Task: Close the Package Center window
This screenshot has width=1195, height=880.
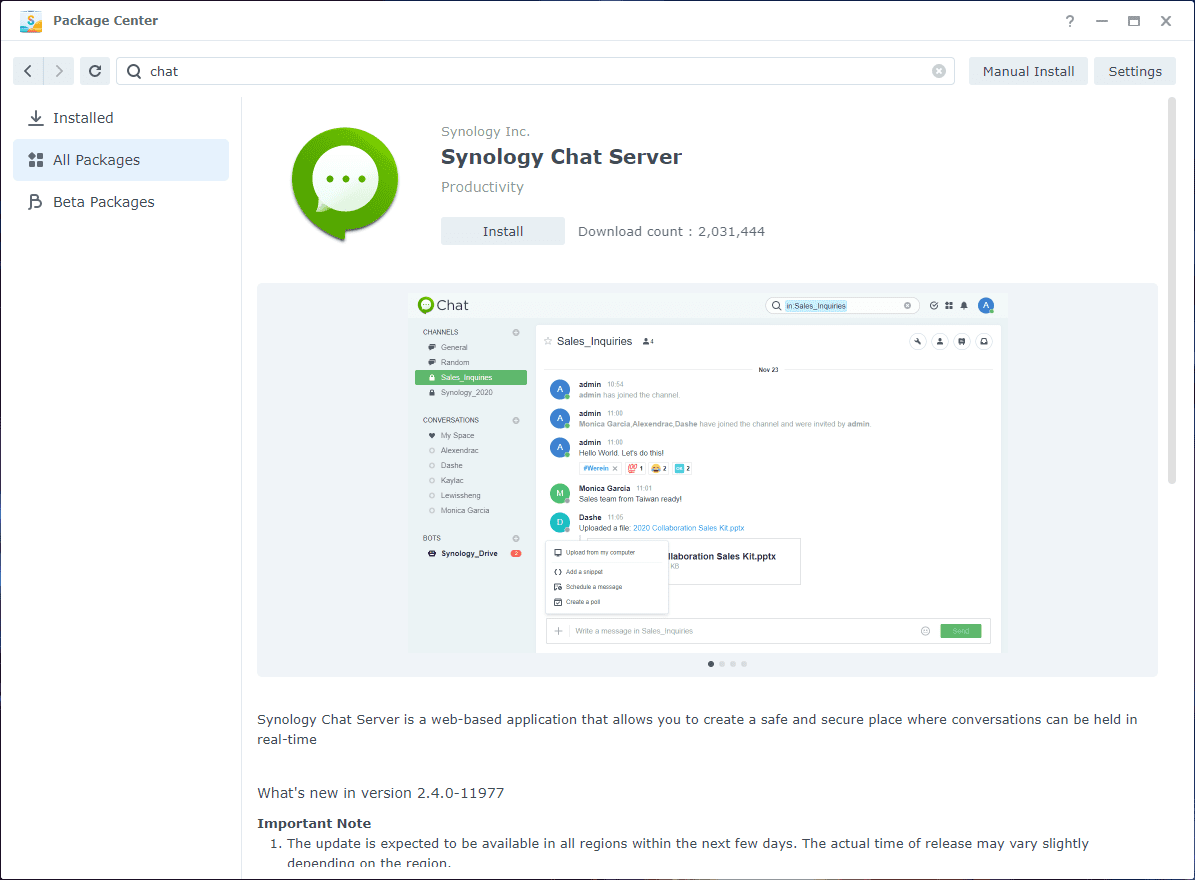Action: [1165, 21]
